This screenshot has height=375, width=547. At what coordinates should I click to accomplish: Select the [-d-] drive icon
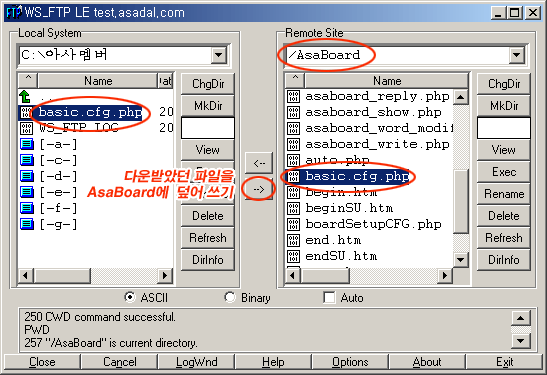click(x=27, y=176)
